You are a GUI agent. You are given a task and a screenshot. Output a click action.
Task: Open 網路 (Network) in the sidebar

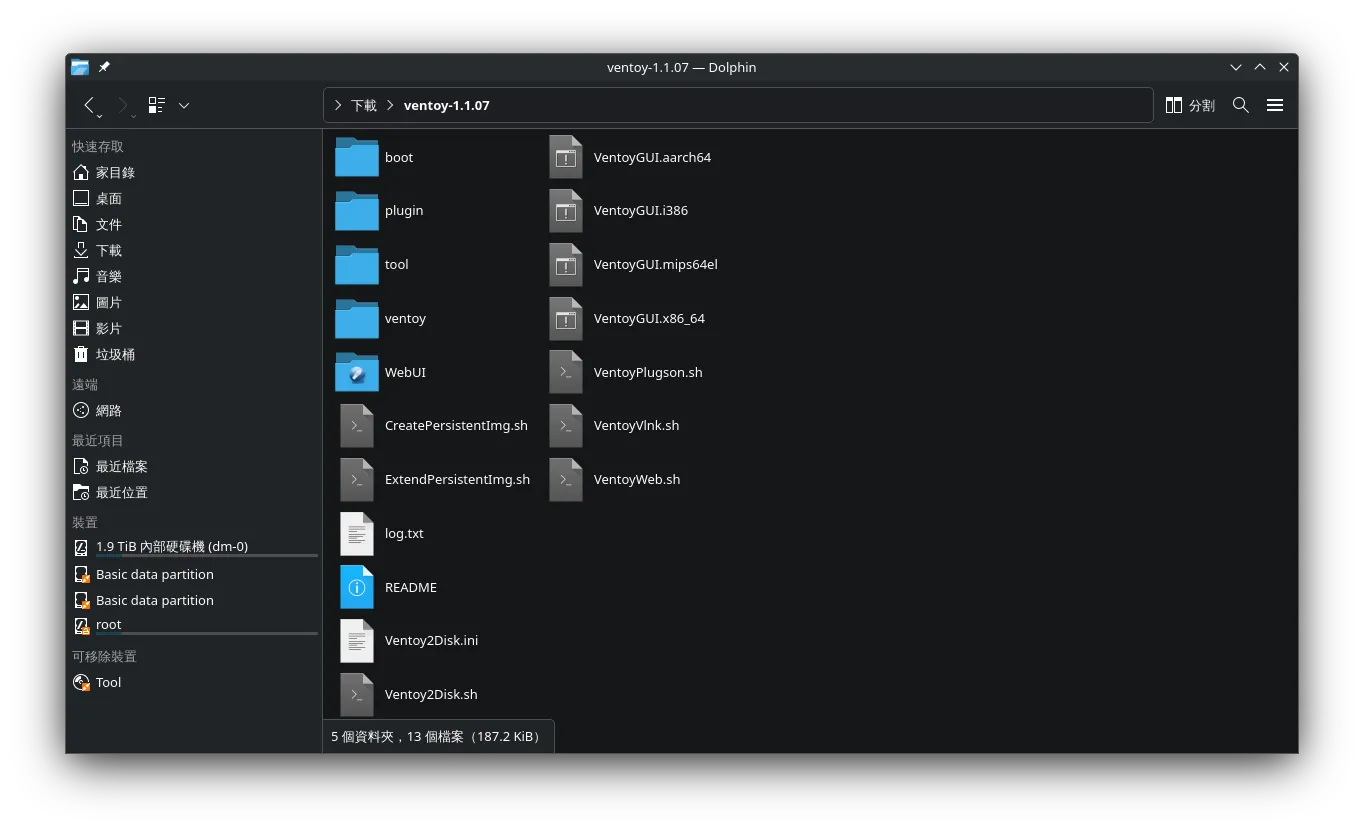pyautogui.click(x=194, y=411)
